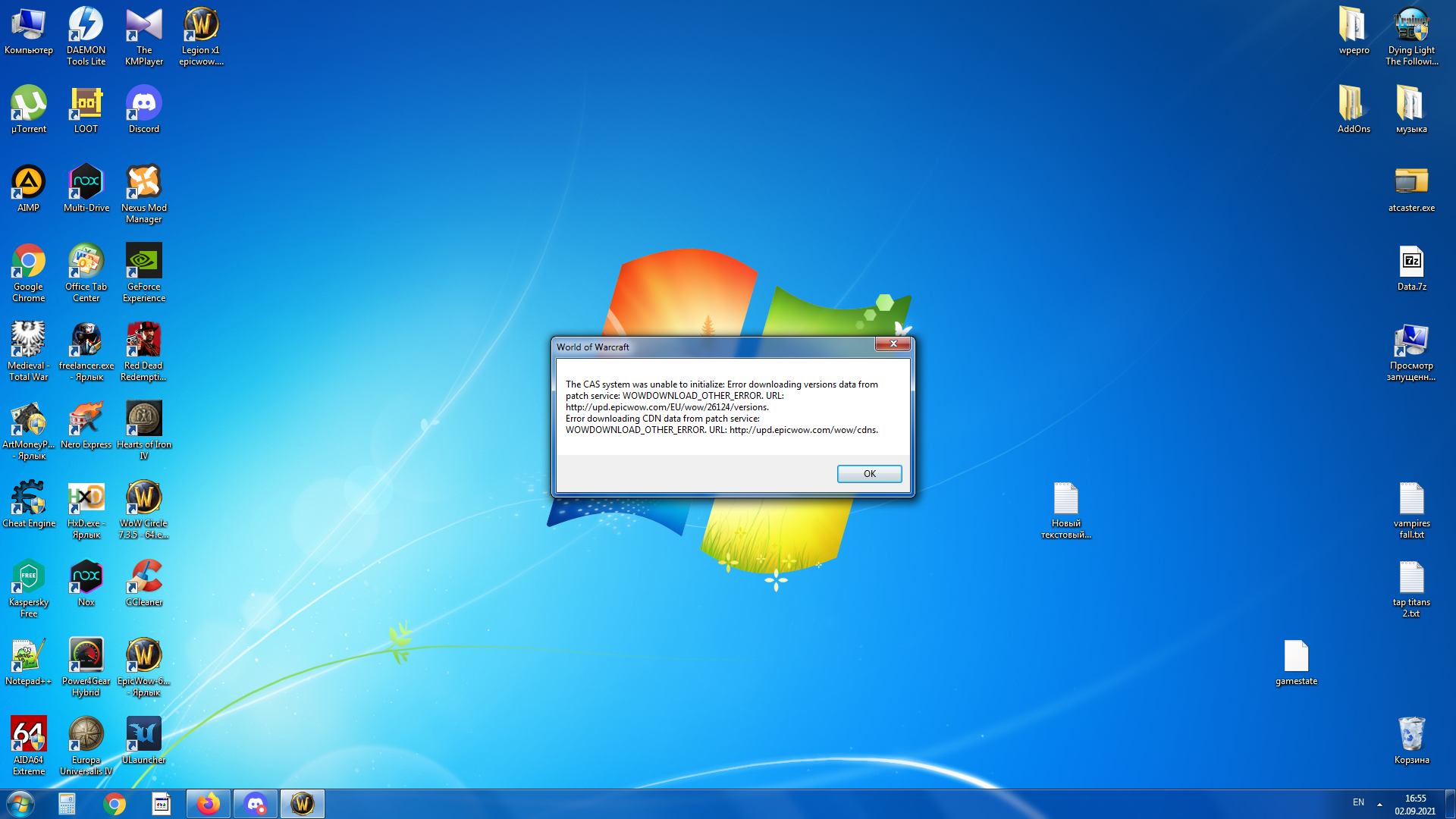The image size is (1456, 819).
Task: Select the ArtMoneyPro shortcut
Action: [x=29, y=431]
